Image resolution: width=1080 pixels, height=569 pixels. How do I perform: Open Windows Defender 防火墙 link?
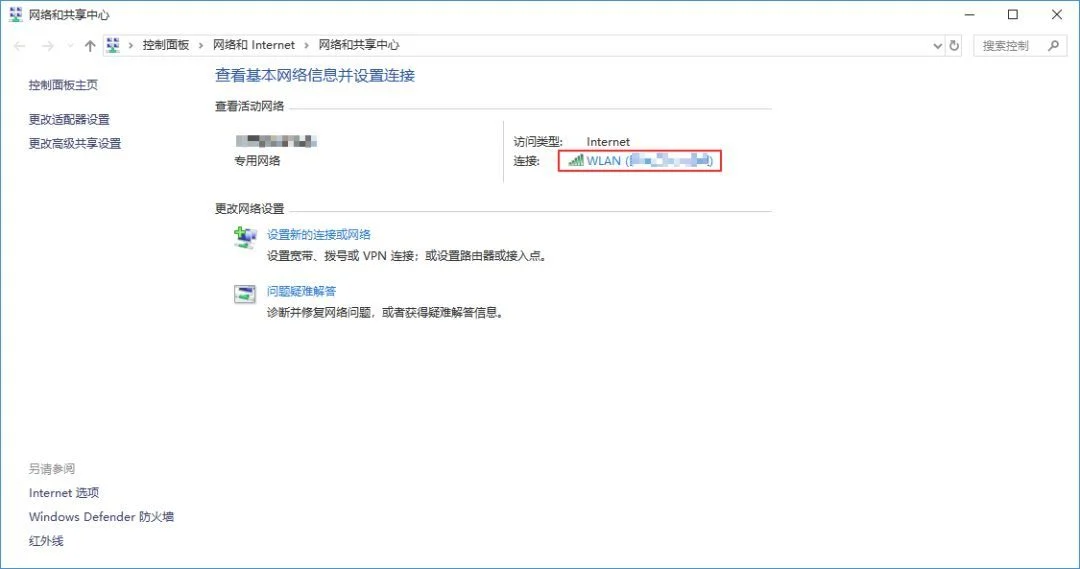pos(101,517)
